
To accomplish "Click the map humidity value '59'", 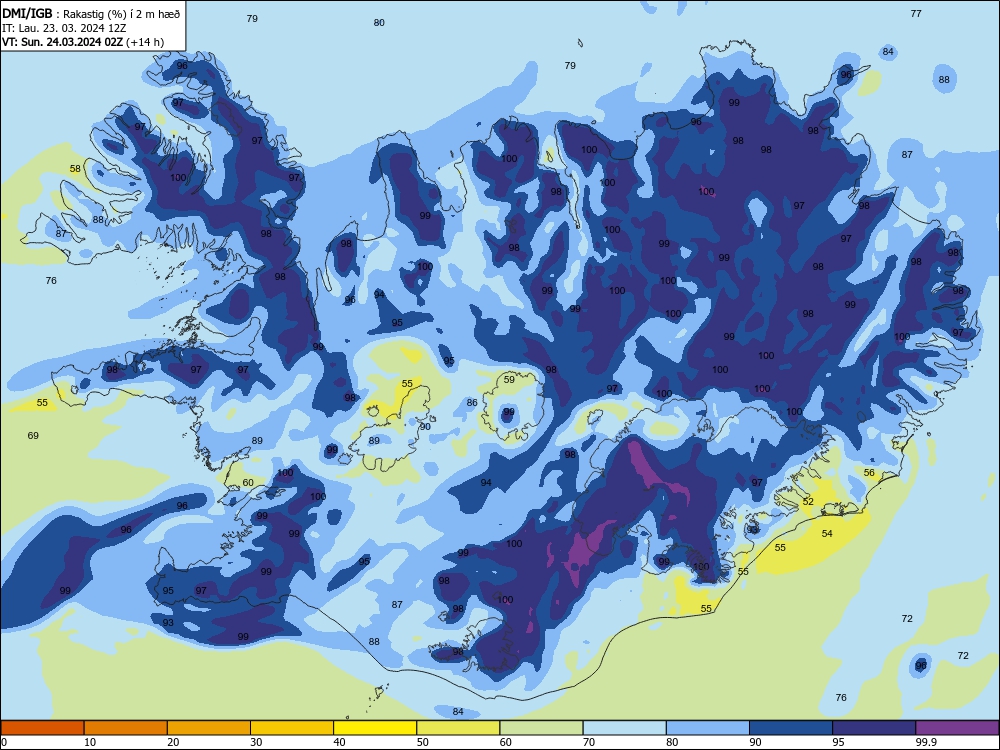I will click(x=509, y=379).
